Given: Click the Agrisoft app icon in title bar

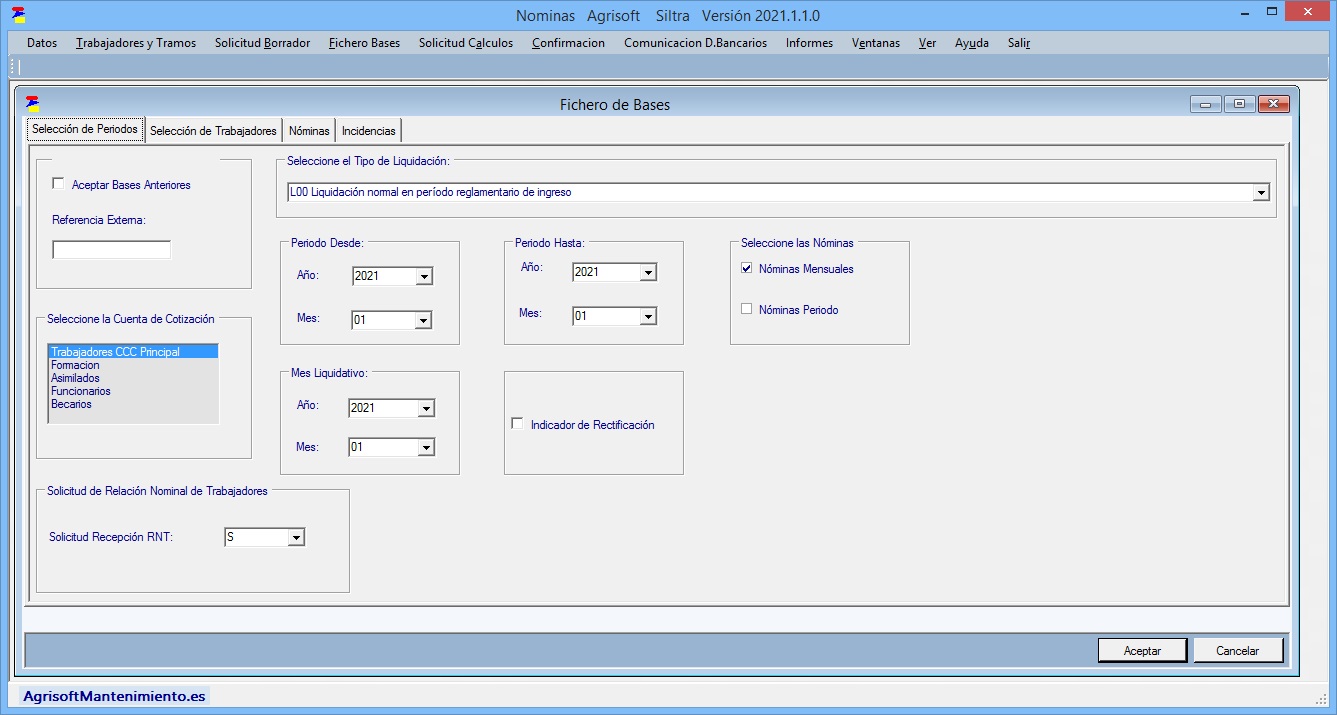Looking at the screenshot, I should [18, 15].
